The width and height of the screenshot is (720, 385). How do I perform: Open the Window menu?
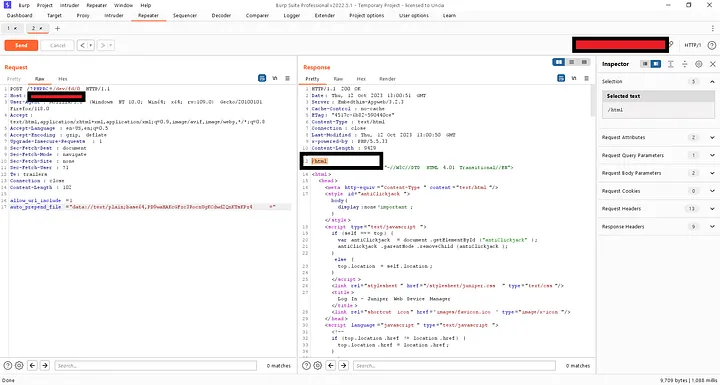click(x=123, y=6)
